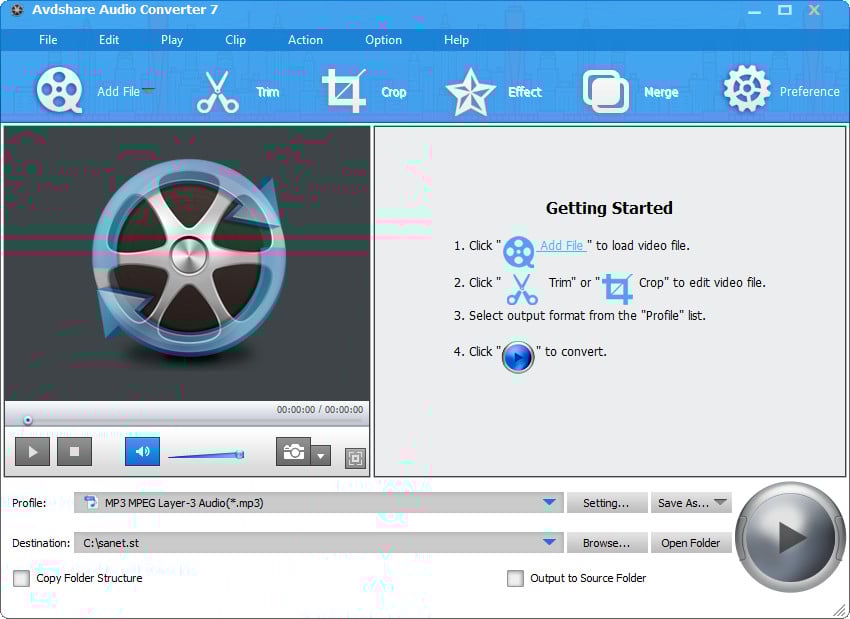Enable Output to Source Folder
This screenshot has width=850, height=619.
pyautogui.click(x=516, y=578)
